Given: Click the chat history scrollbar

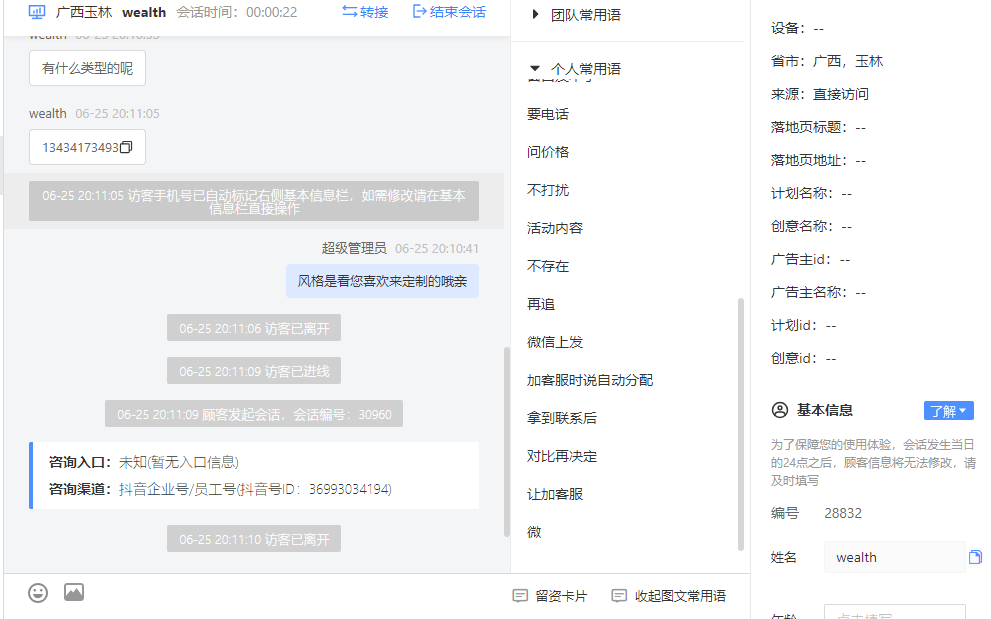Looking at the screenshot, I should coord(506,441).
